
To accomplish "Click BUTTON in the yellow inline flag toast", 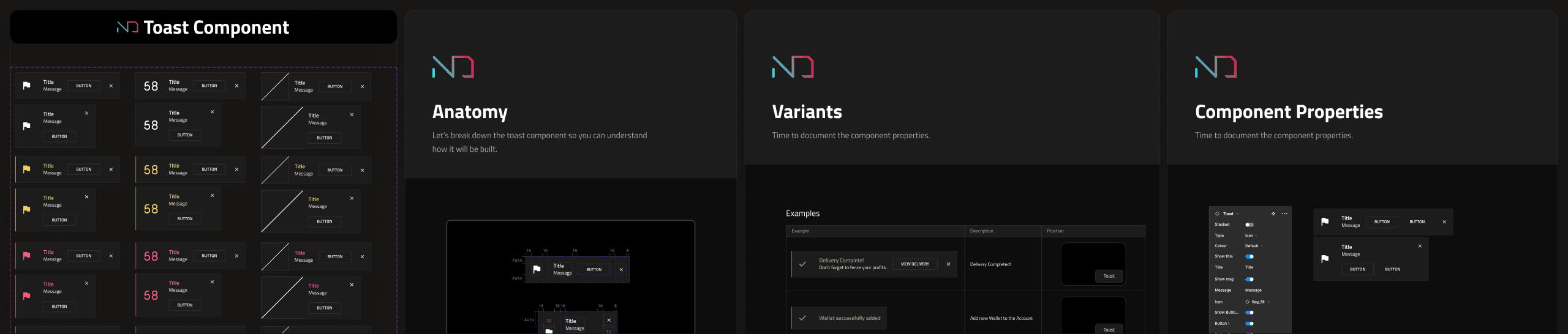I will coord(84,169).
